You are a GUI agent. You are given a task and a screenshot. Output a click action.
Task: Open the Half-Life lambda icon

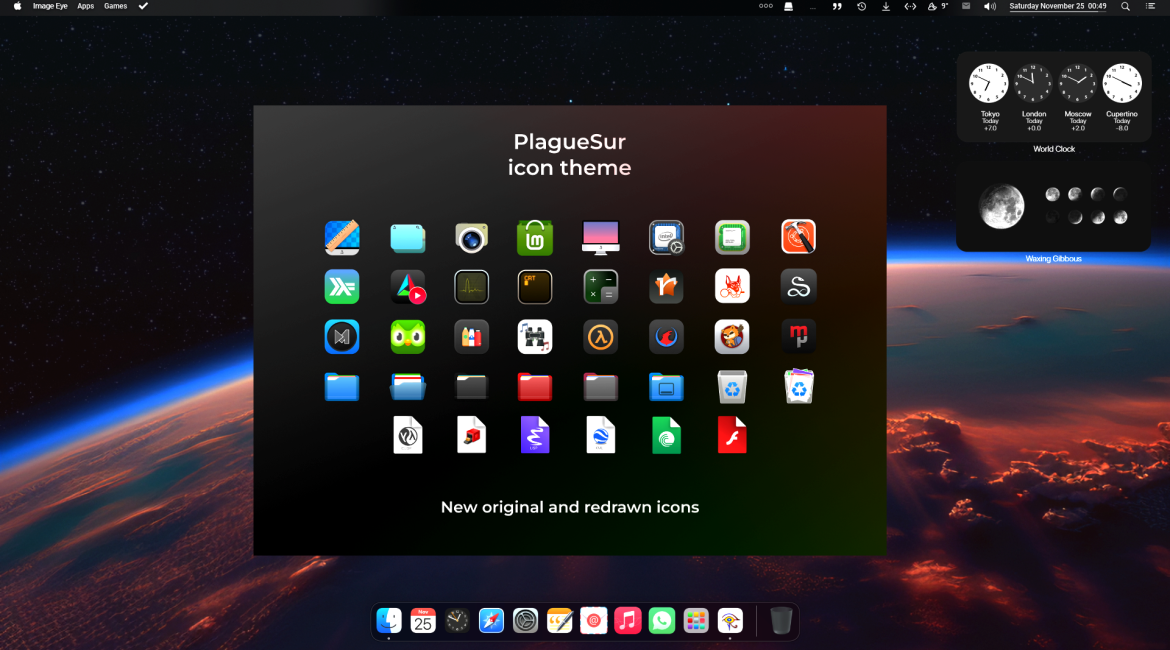coord(600,336)
